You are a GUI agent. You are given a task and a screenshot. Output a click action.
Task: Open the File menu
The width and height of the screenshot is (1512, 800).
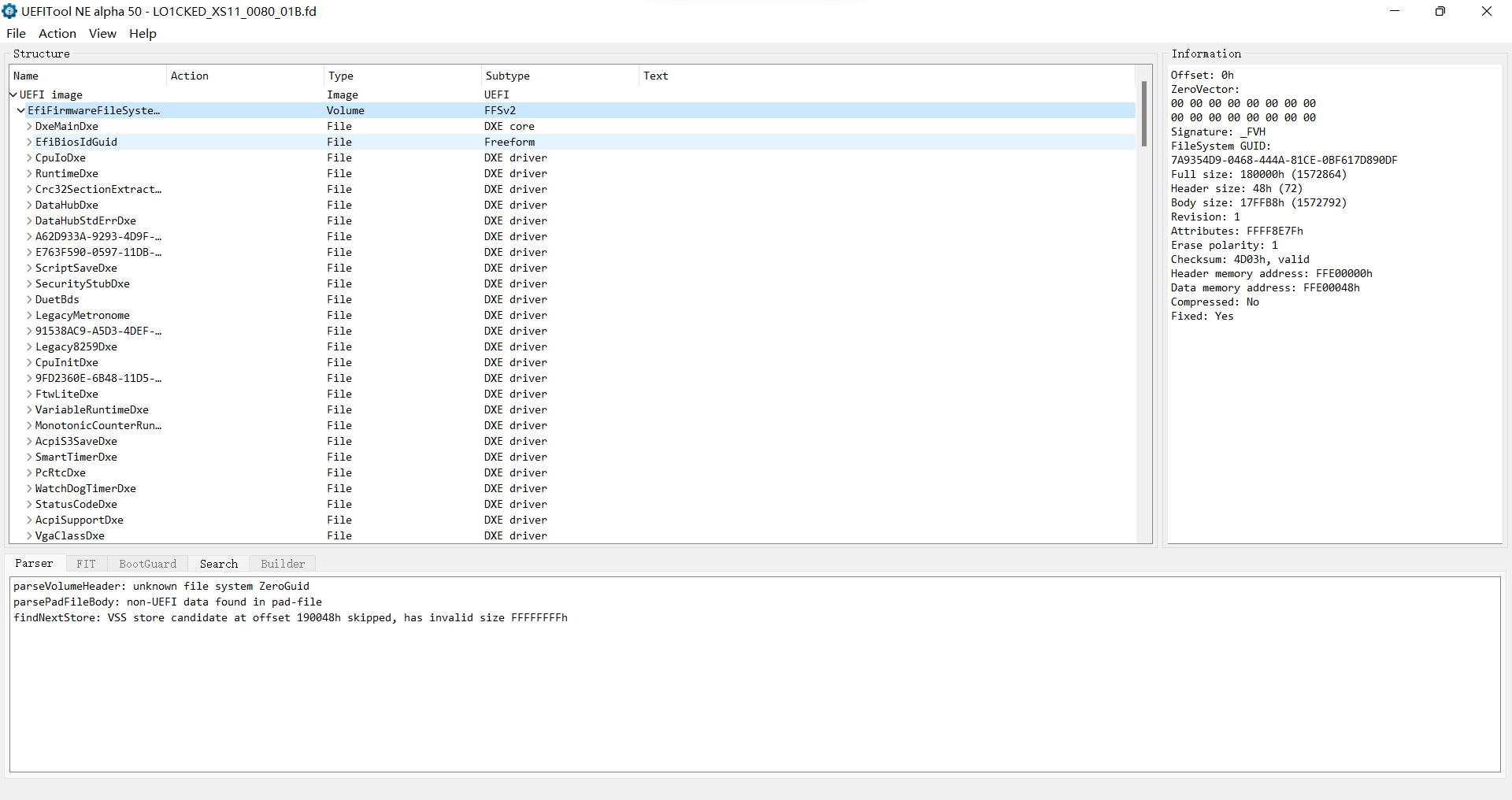pyautogui.click(x=16, y=33)
